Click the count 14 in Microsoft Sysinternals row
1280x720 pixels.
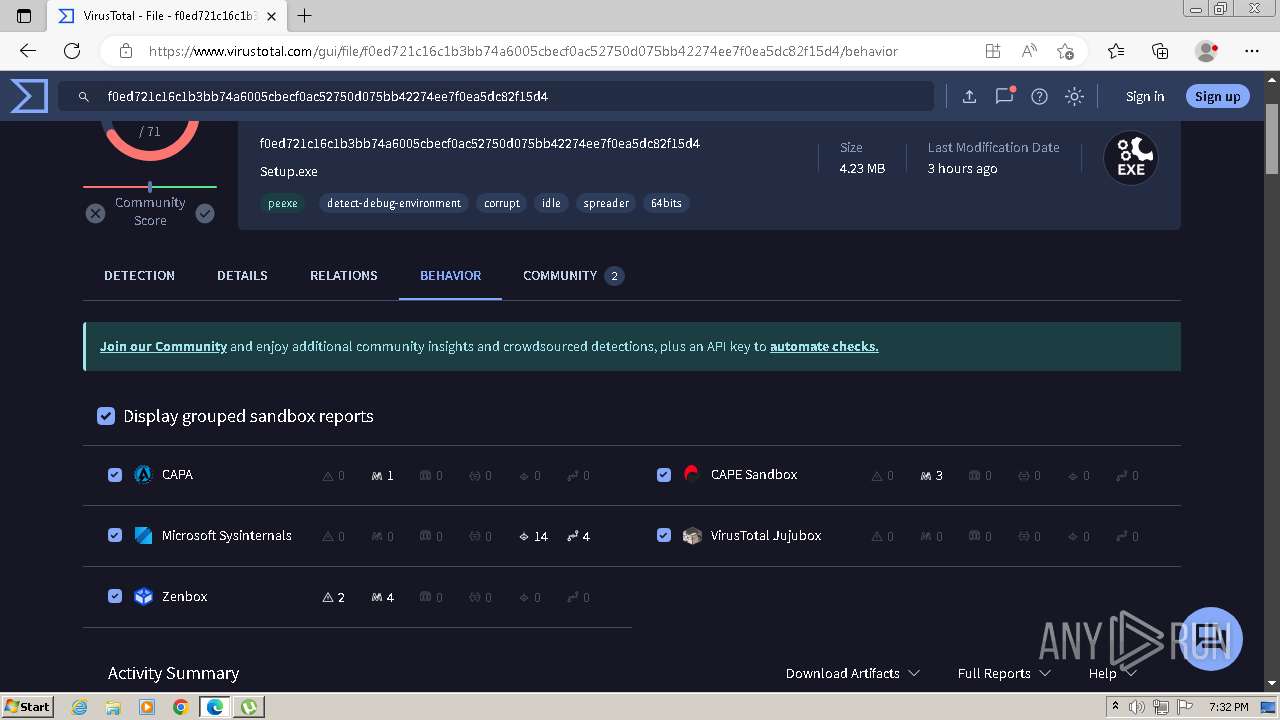tap(533, 536)
